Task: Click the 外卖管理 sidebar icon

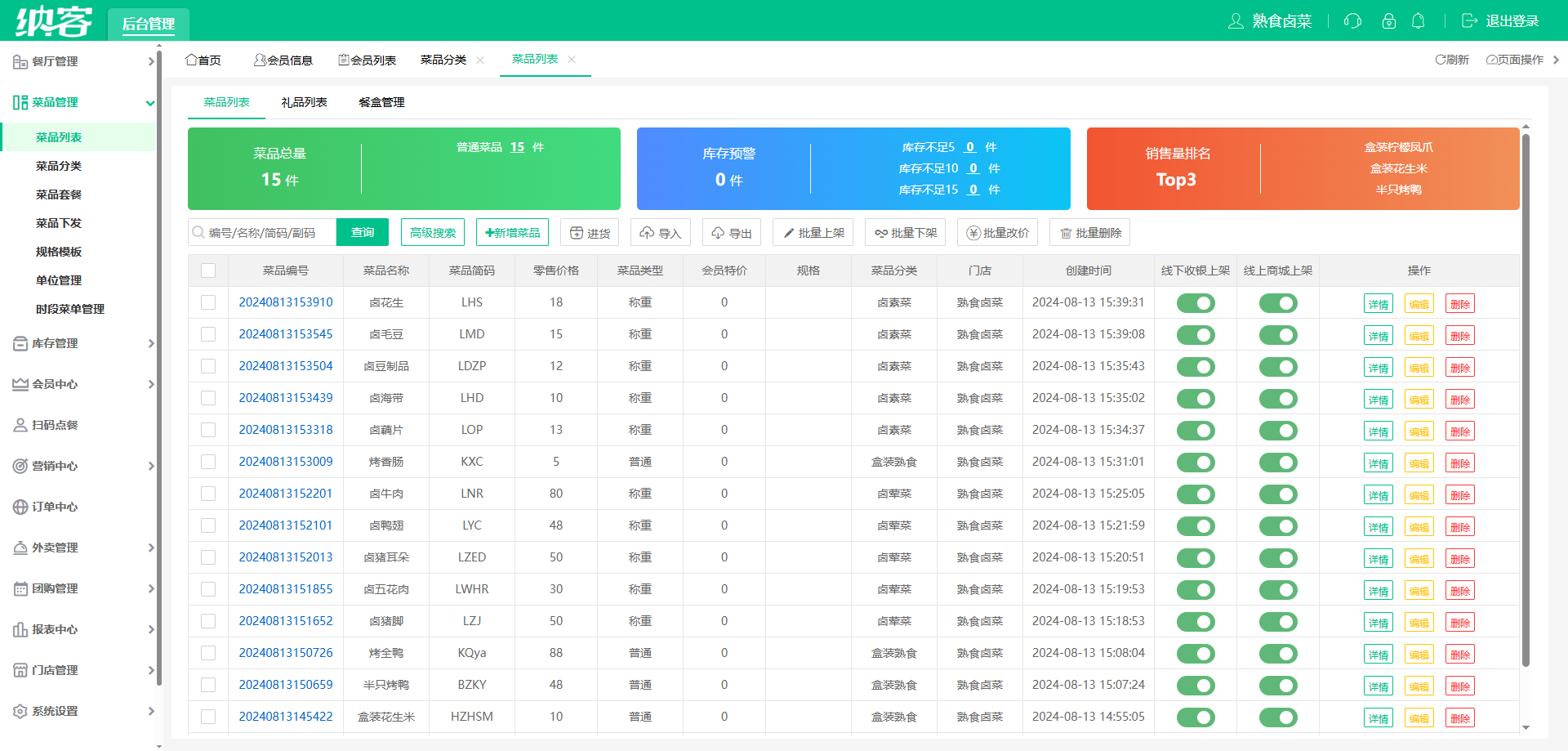Action: [x=20, y=548]
